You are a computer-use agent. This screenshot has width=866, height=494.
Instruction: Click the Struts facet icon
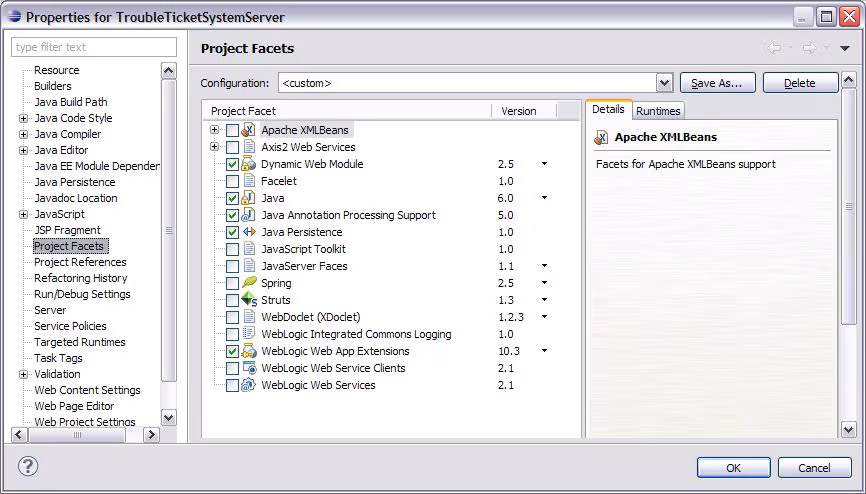click(x=249, y=299)
